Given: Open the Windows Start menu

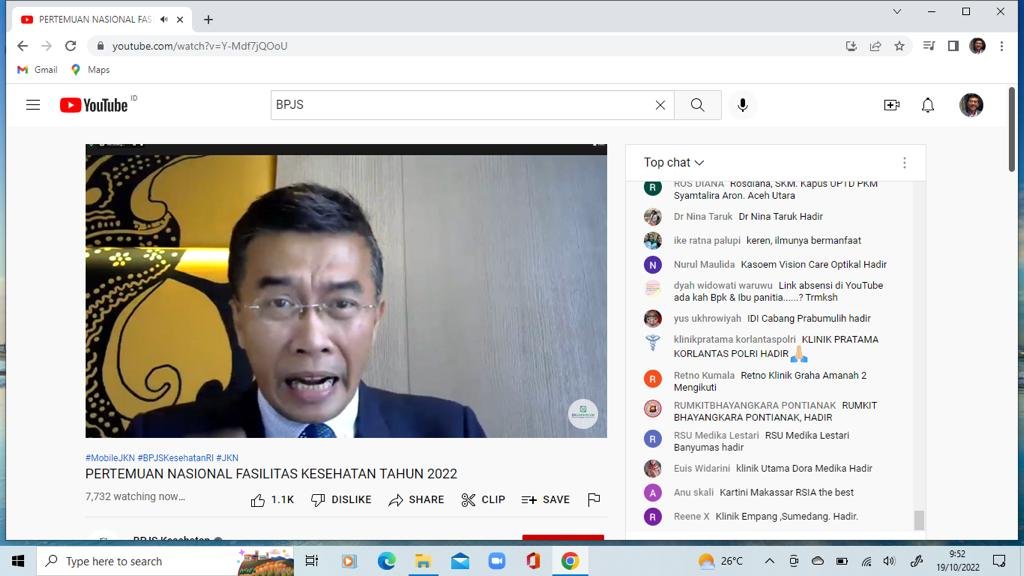Looking at the screenshot, I should (18, 561).
